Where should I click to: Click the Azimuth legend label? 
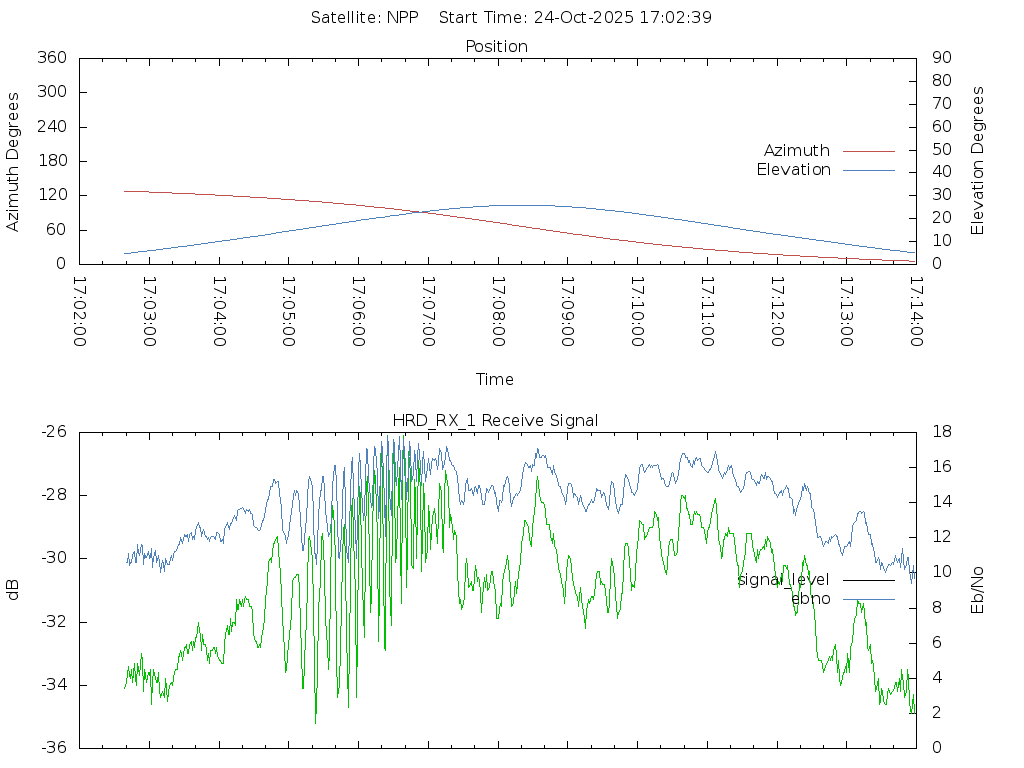796,151
